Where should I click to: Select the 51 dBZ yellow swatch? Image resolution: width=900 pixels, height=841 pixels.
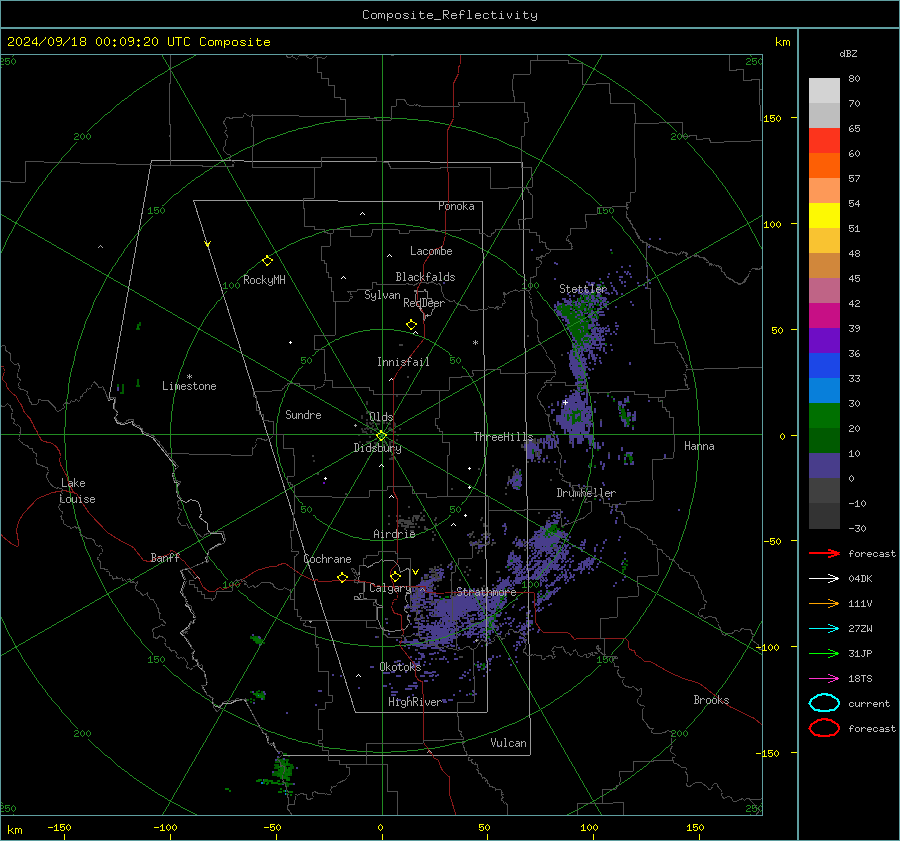824,215
